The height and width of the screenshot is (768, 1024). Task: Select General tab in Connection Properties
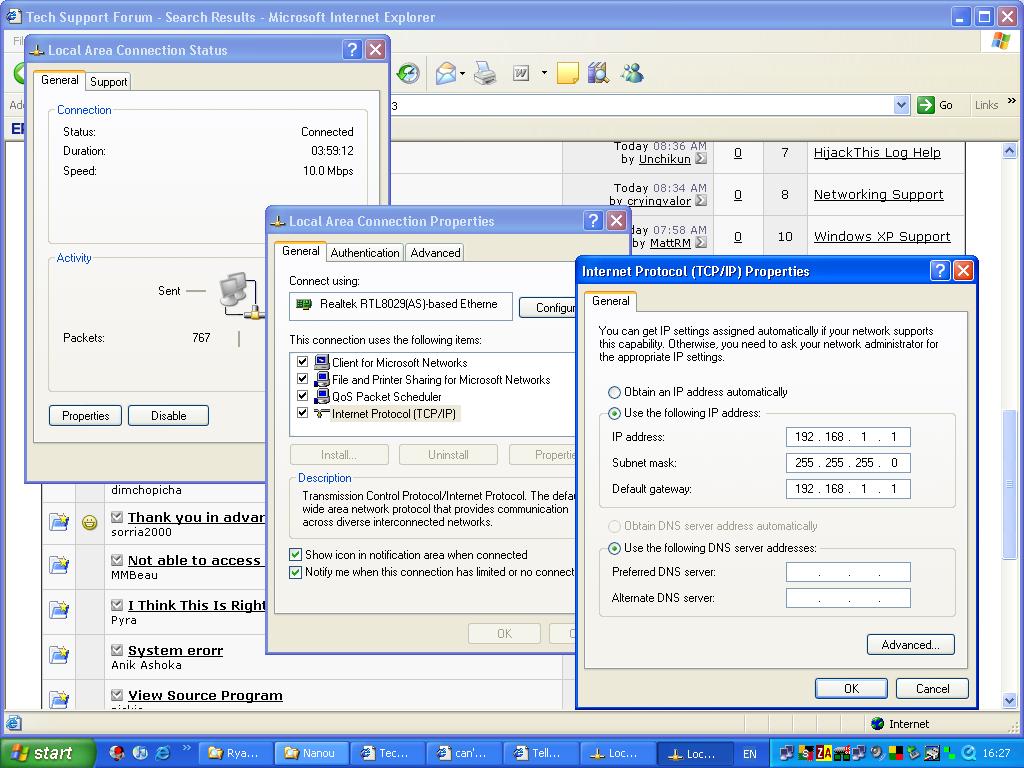300,251
